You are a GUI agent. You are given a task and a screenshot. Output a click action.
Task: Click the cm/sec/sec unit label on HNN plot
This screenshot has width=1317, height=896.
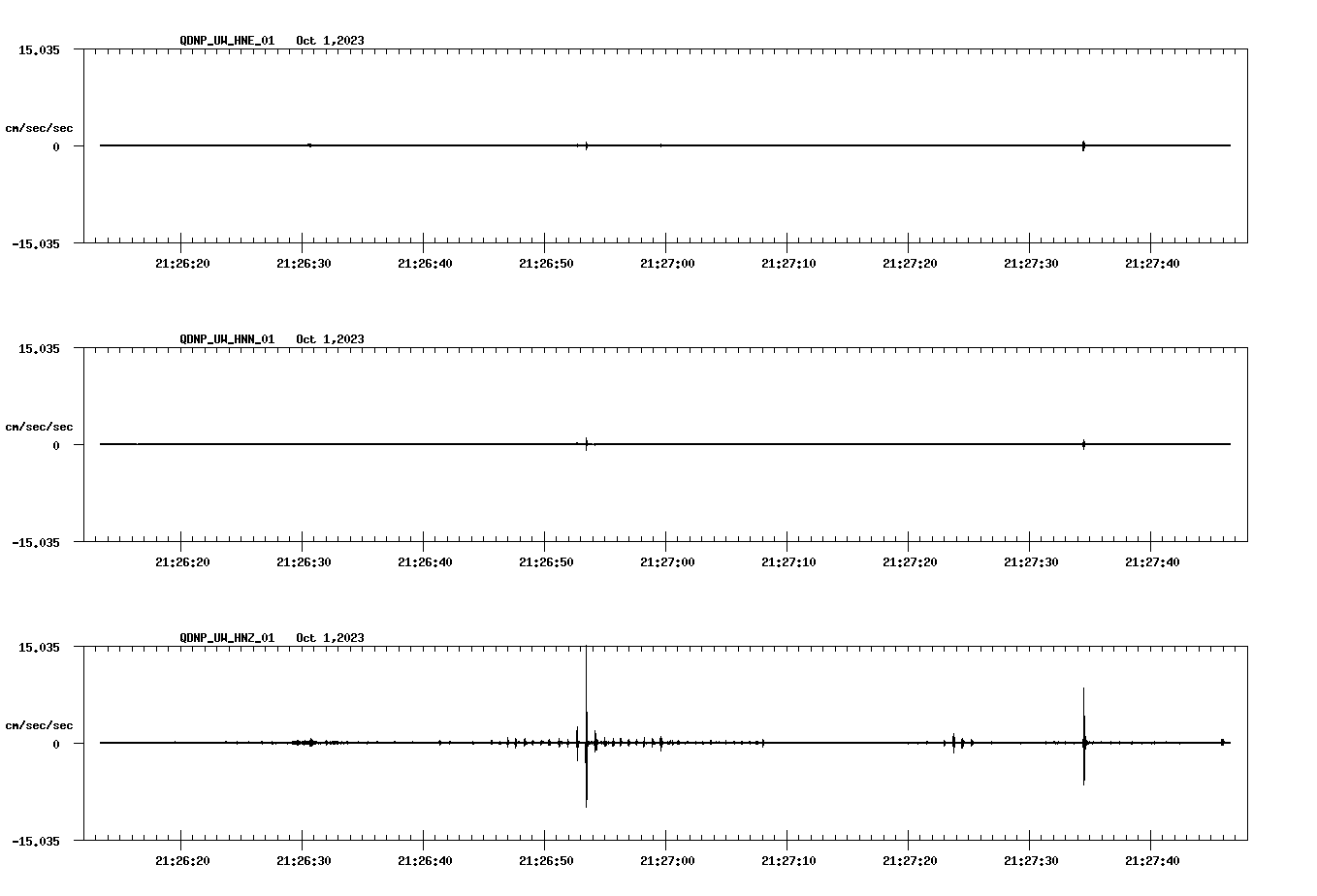[x=39, y=427]
